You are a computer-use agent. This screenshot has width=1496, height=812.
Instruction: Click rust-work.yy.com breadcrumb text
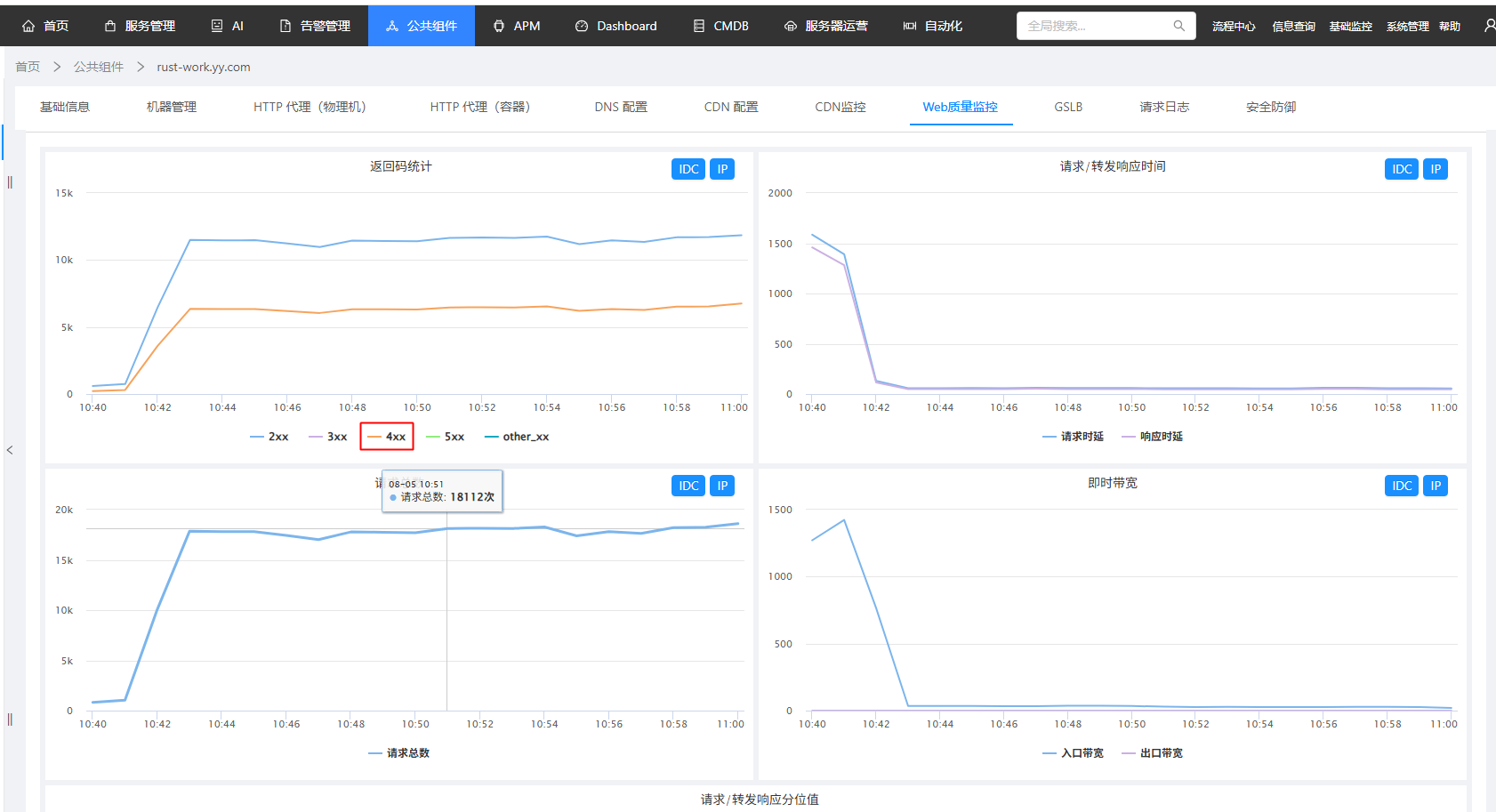point(204,67)
